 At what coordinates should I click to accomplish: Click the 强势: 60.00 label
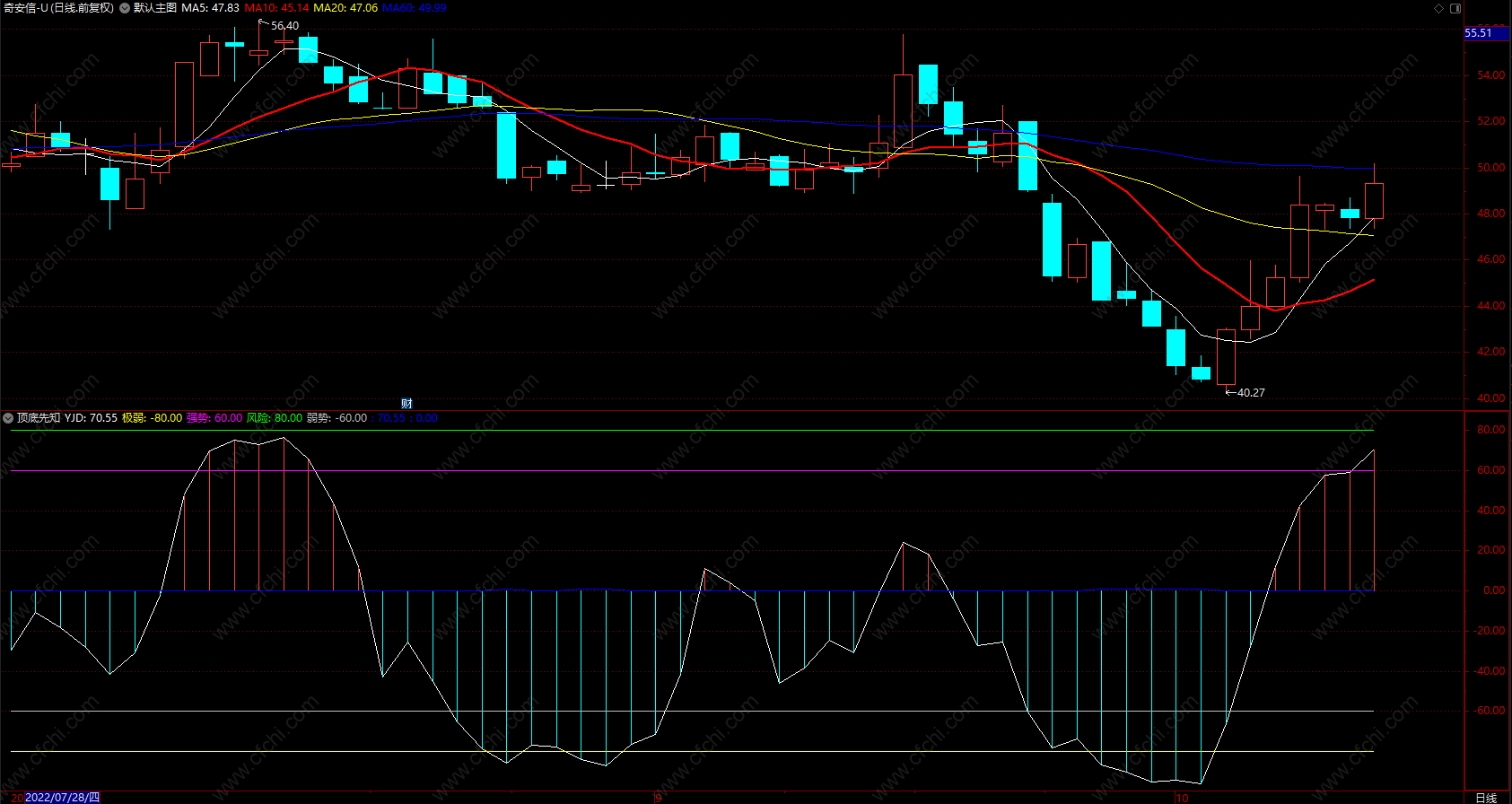click(x=214, y=418)
